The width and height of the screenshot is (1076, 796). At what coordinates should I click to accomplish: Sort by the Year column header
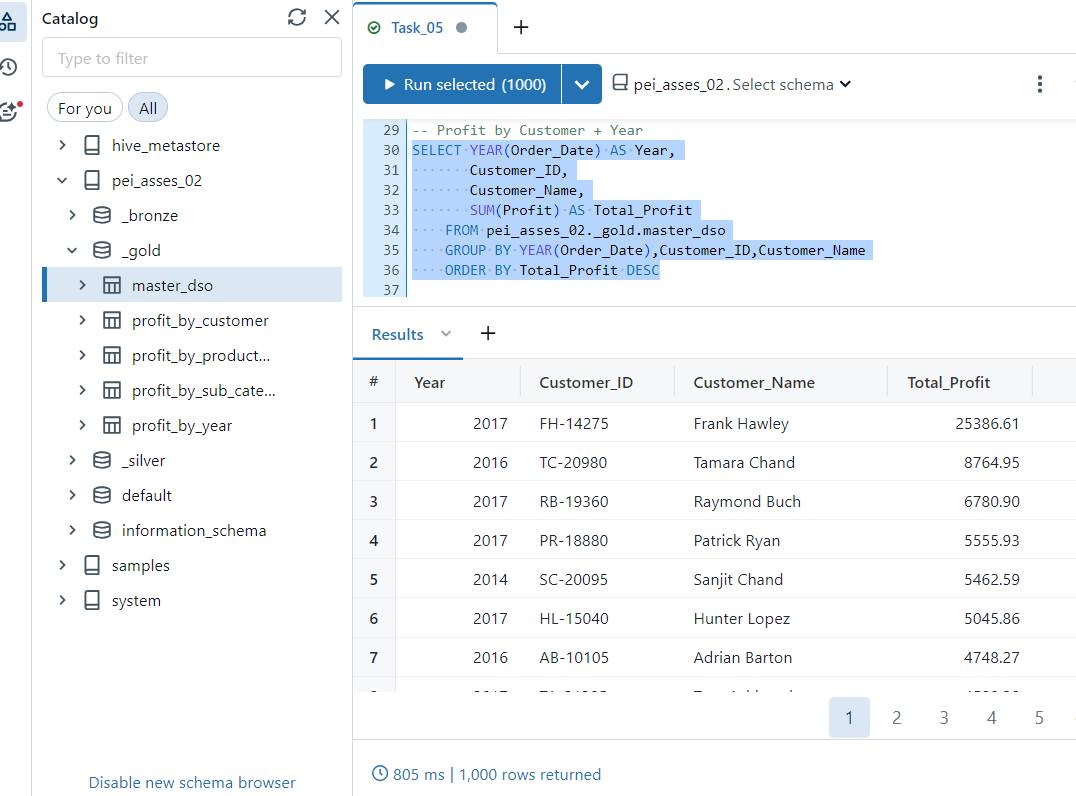(x=430, y=382)
